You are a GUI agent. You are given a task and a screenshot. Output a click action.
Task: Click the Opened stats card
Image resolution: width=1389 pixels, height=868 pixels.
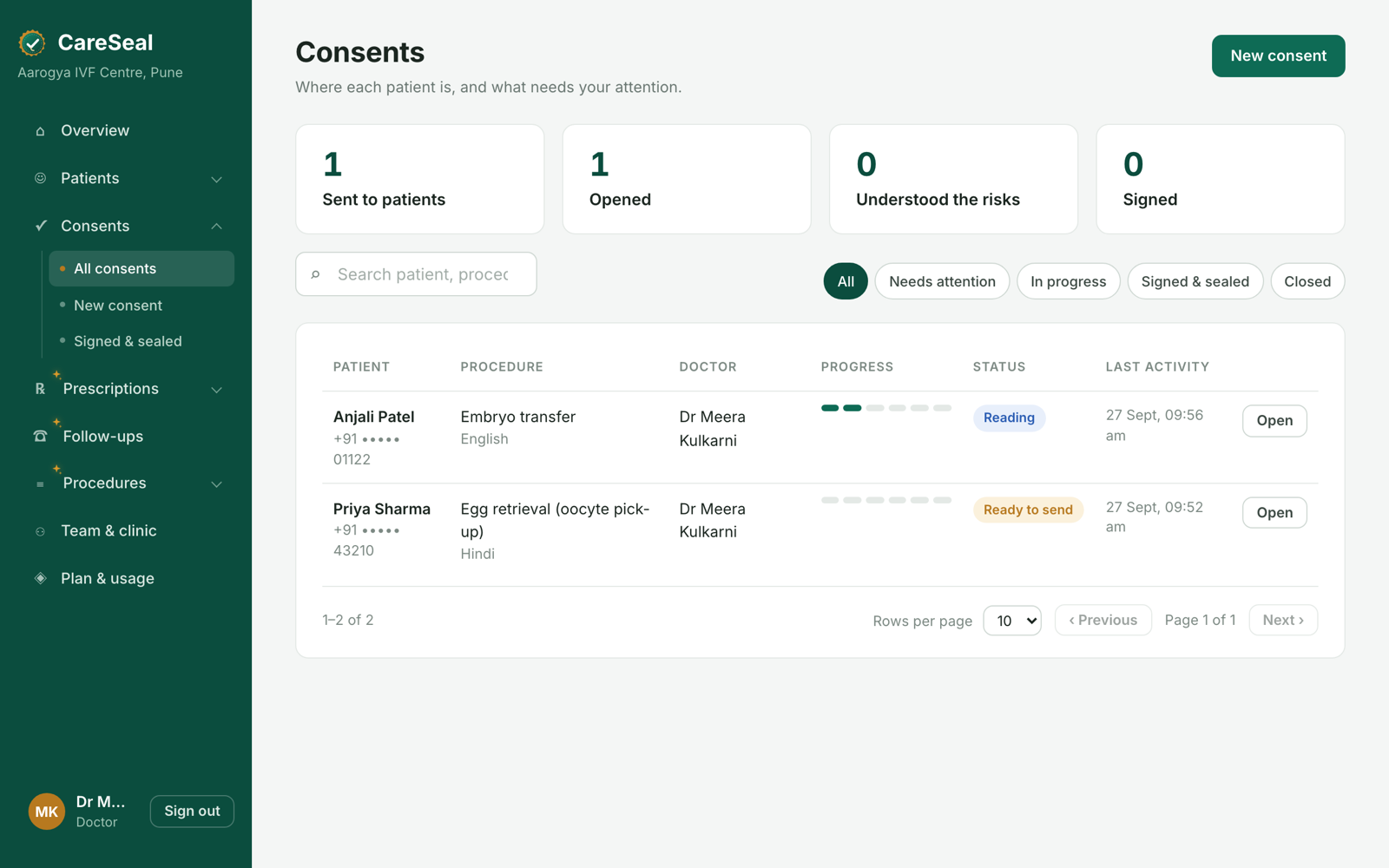[687, 179]
